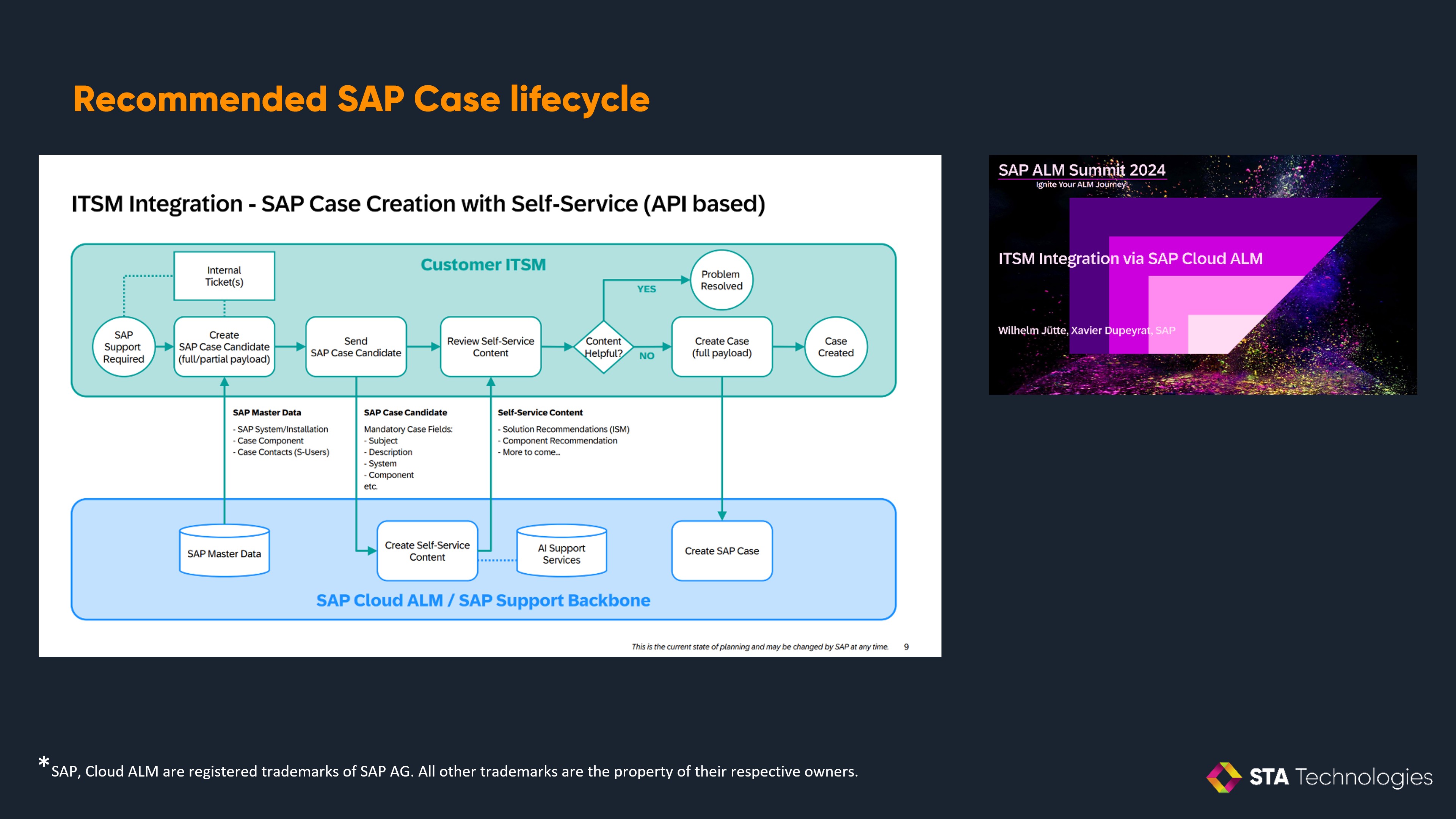This screenshot has width=1456, height=819.
Task: Select the SAP Cloud ALM Backbone label
Action: 483,600
